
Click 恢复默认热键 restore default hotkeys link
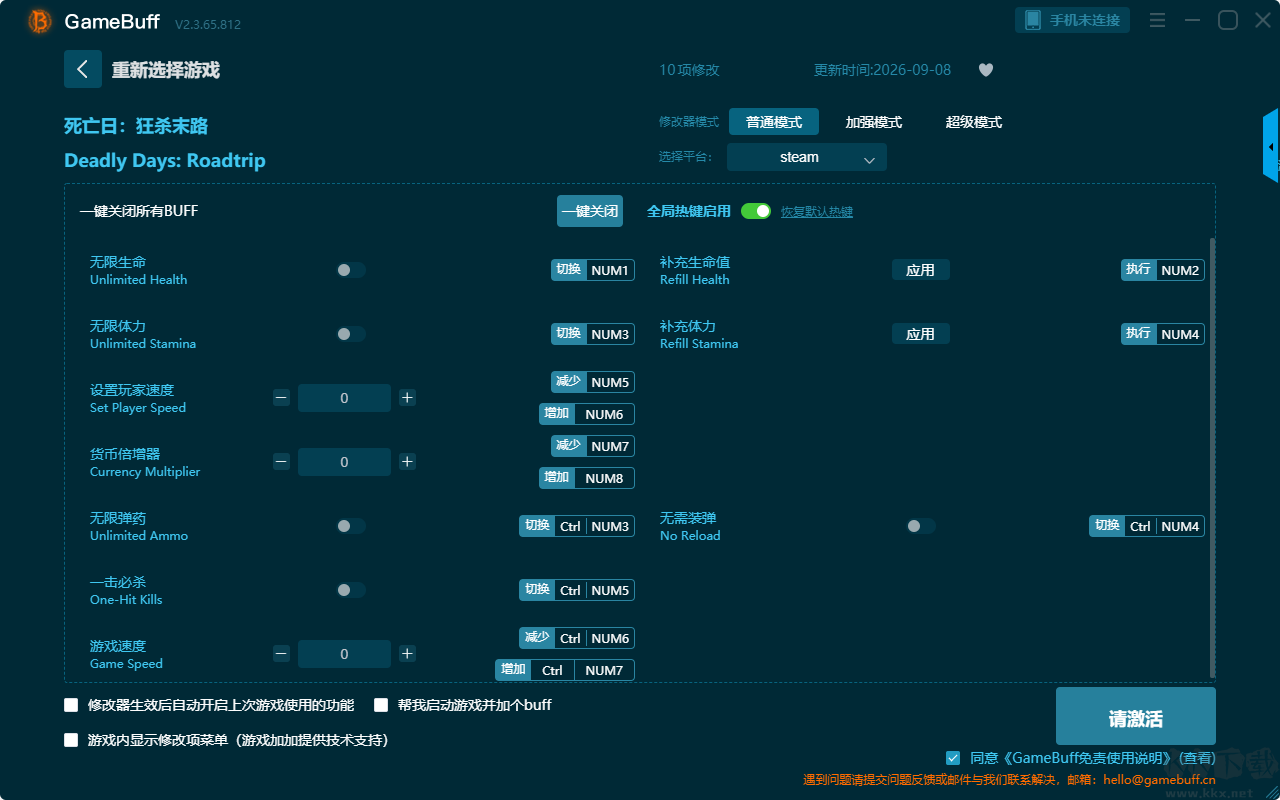pyautogui.click(x=817, y=212)
